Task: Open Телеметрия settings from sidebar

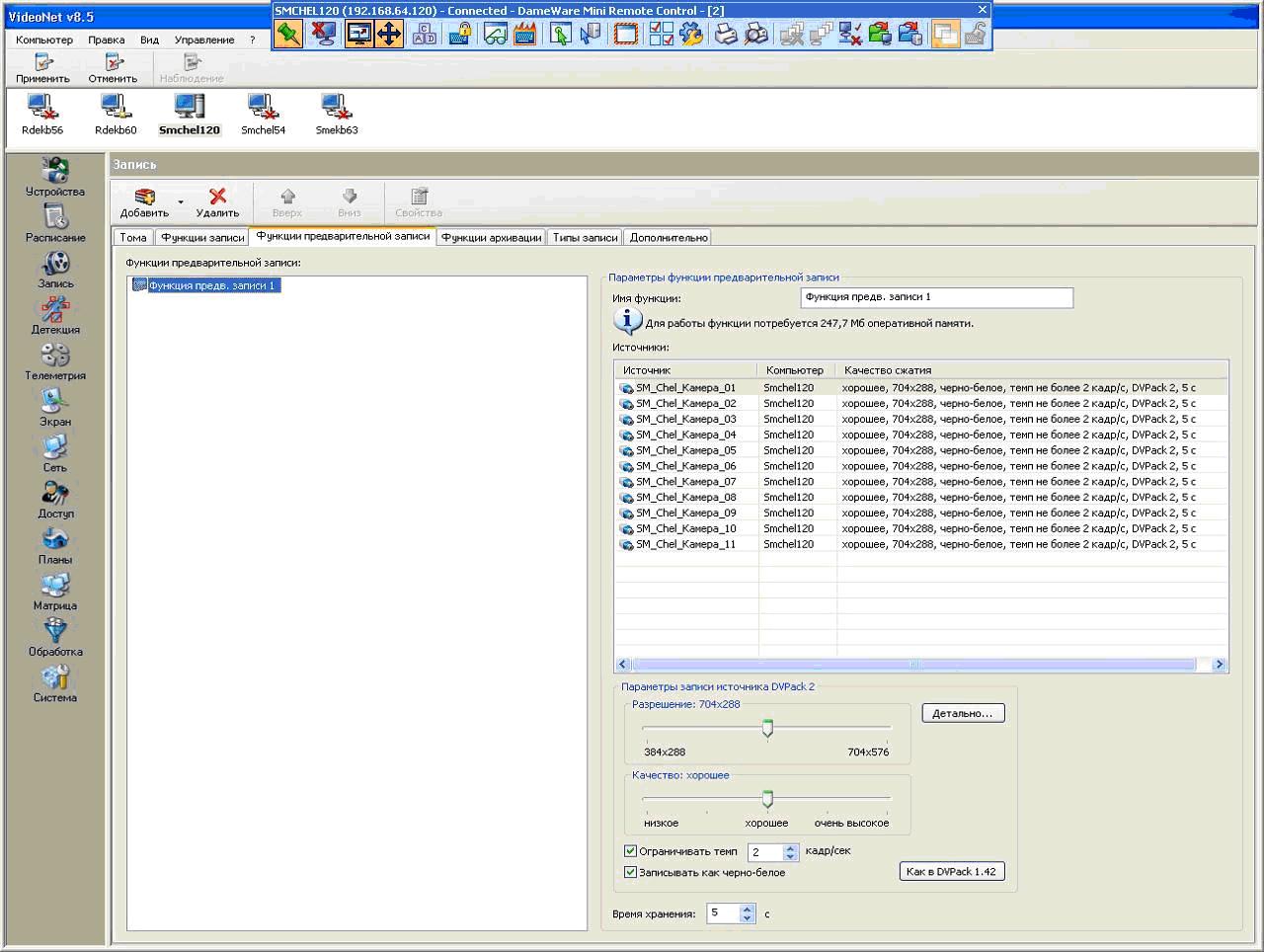Action: (x=55, y=361)
